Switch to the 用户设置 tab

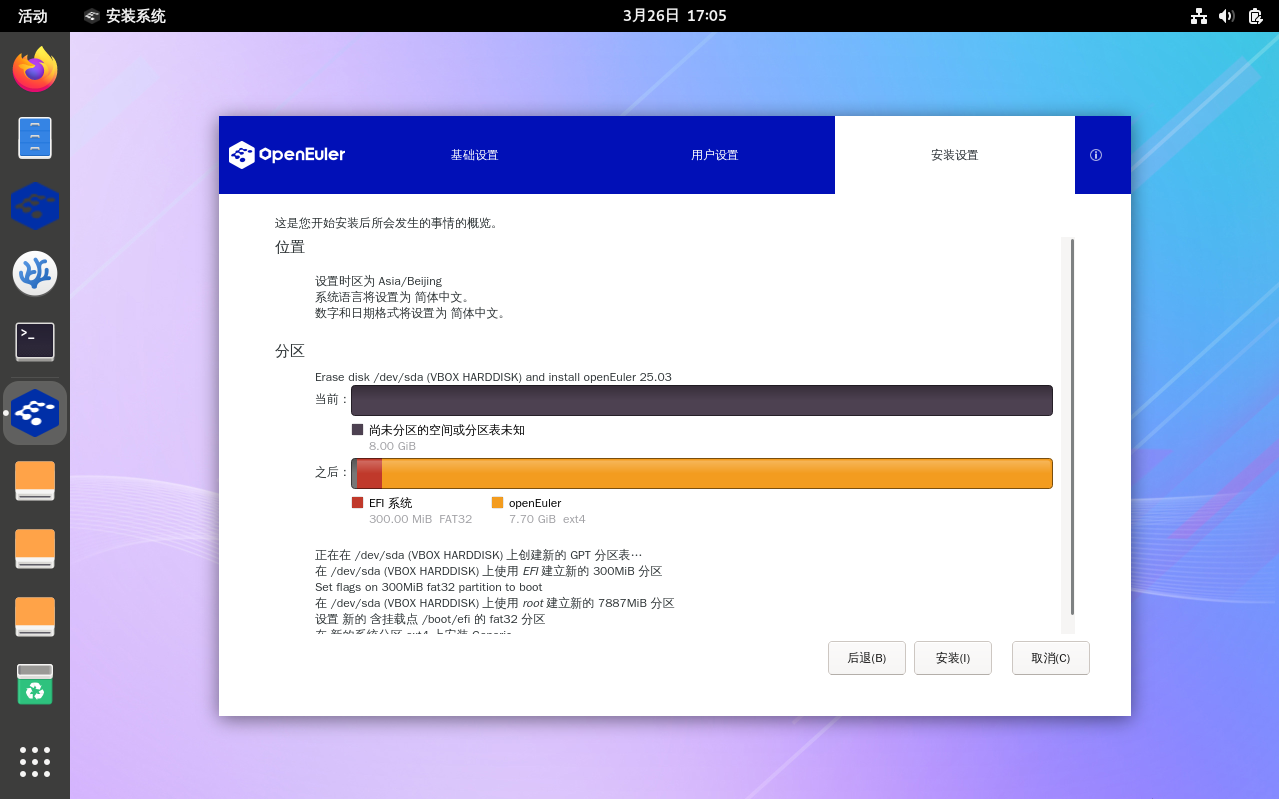[714, 155]
